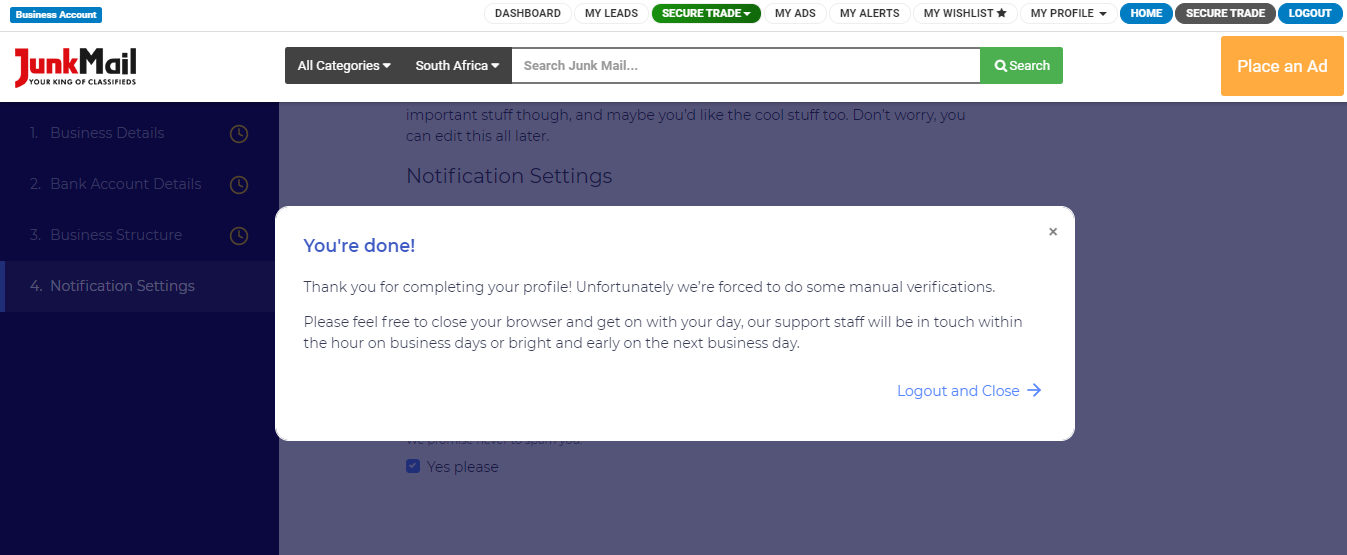
Task: Open the South Africa location dropdown
Action: coord(457,66)
